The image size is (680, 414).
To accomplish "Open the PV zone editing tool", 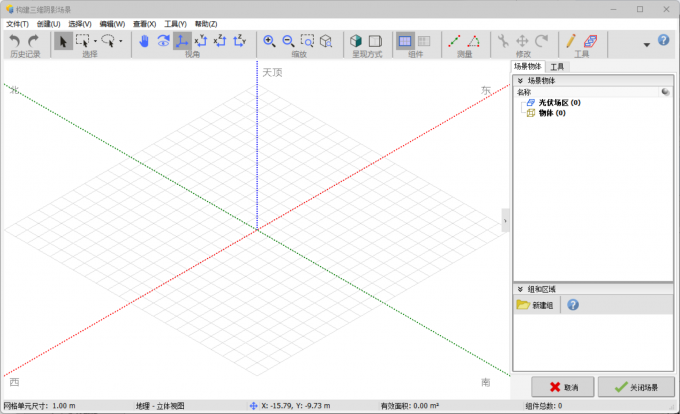I will pyautogui.click(x=591, y=41).
